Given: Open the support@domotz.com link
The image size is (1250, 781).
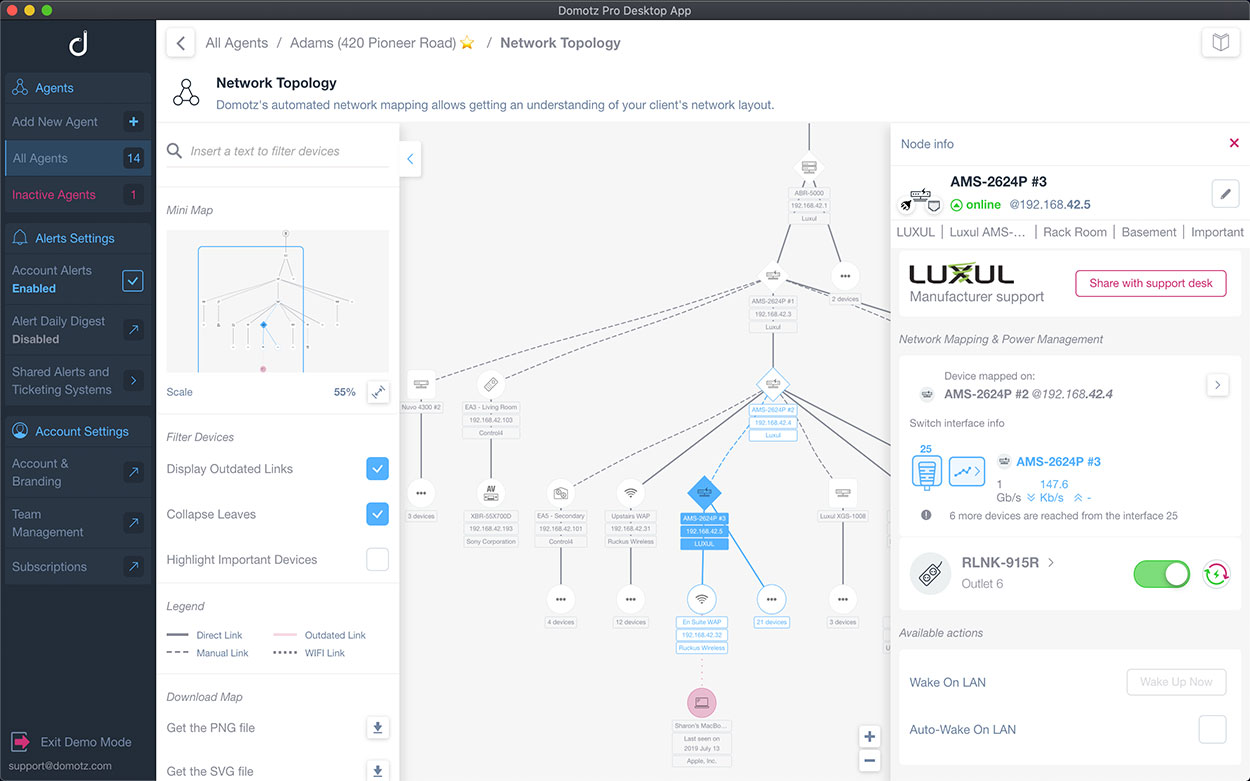Looking at the screenshot, I should click(x=62, y=766).
